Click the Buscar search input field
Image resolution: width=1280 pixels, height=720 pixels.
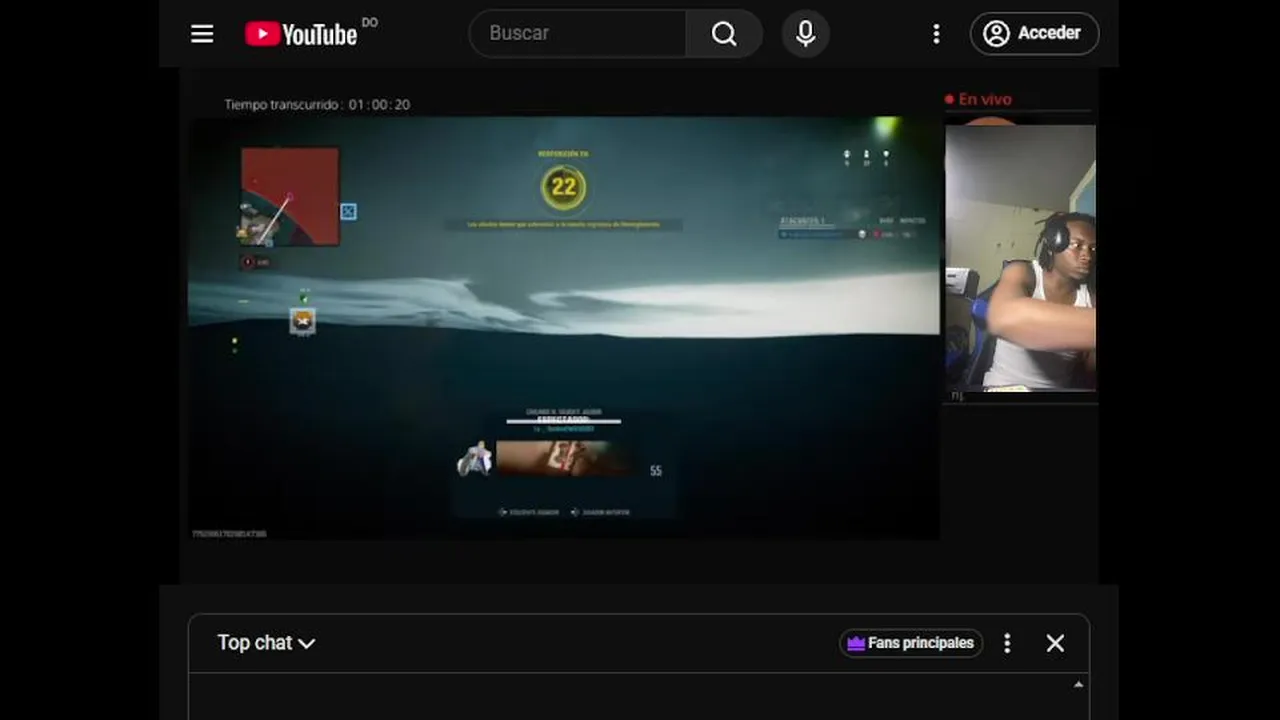(578, 33)
